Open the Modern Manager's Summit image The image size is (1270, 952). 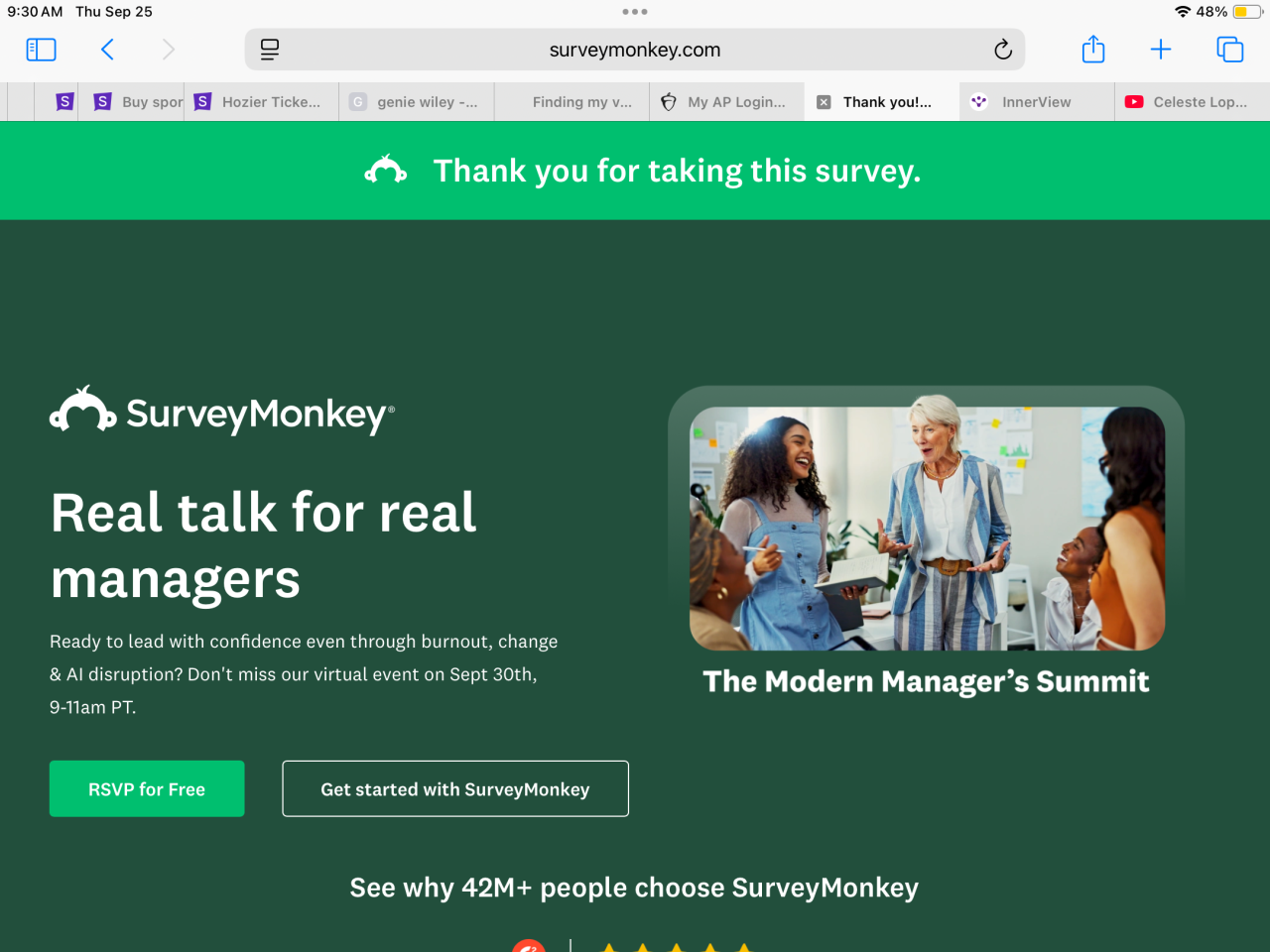pyautogui.click(x=927, y=529)
